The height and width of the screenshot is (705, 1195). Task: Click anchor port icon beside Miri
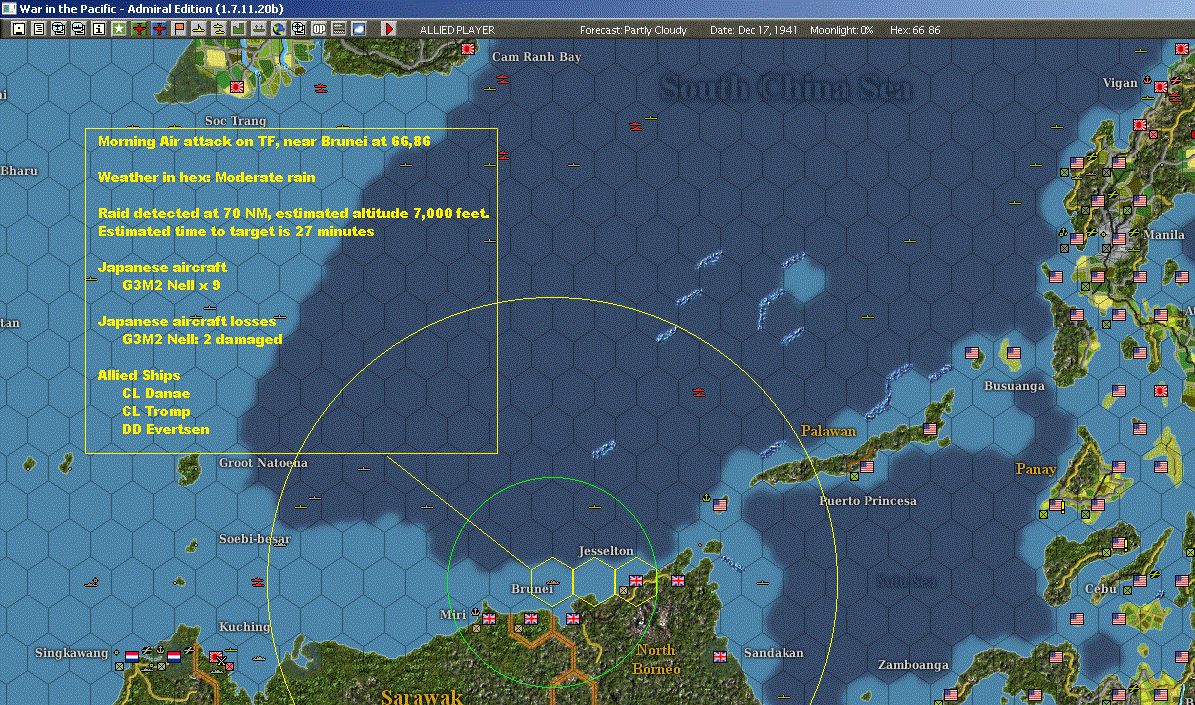(476, 611)
